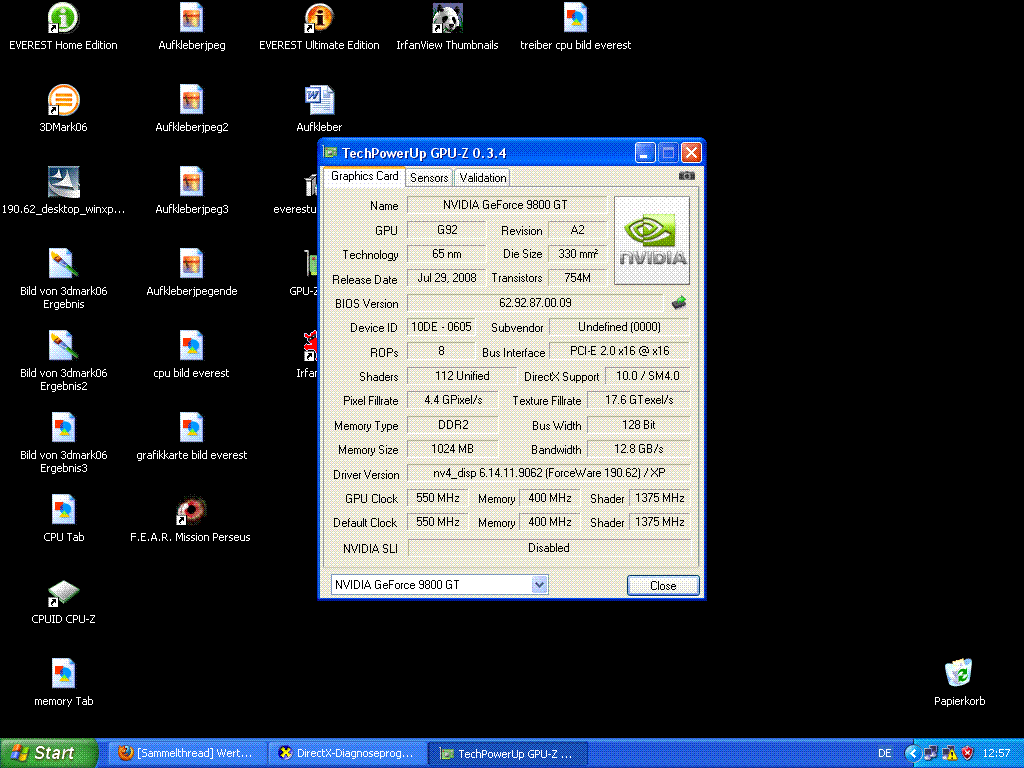Click the BIOS Version field 62.92.87.00.09
The width and height of the screenshot is (1024, 768).
[535, 303]
